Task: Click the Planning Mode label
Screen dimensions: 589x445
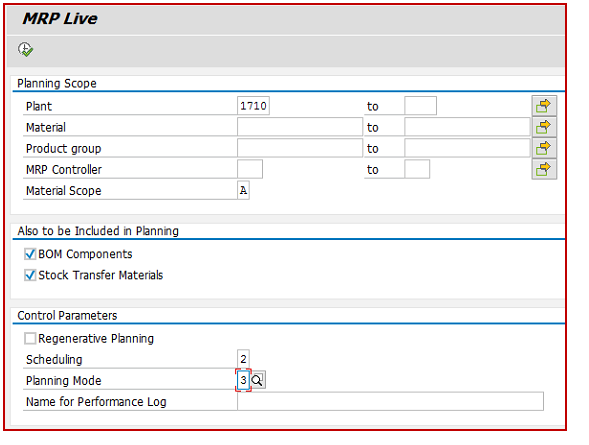Action: (63, 381)
